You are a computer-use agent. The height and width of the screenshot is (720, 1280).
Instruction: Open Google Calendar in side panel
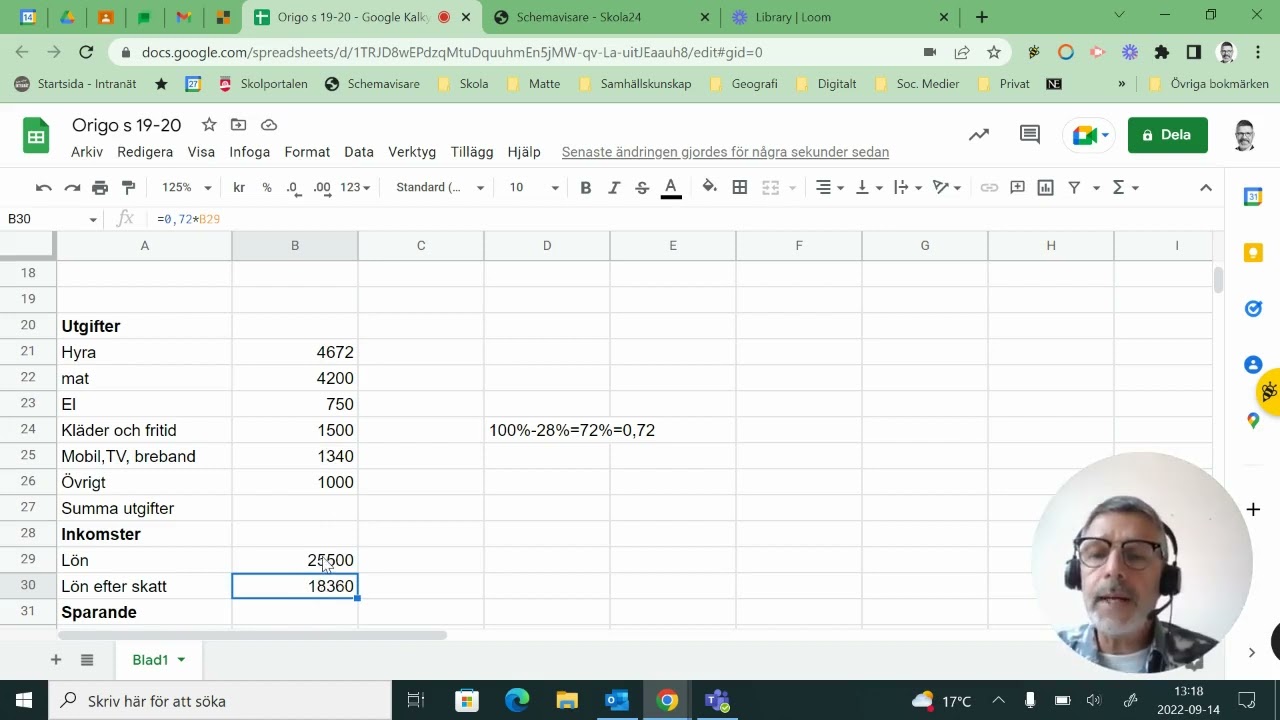tap(1253, 197)
